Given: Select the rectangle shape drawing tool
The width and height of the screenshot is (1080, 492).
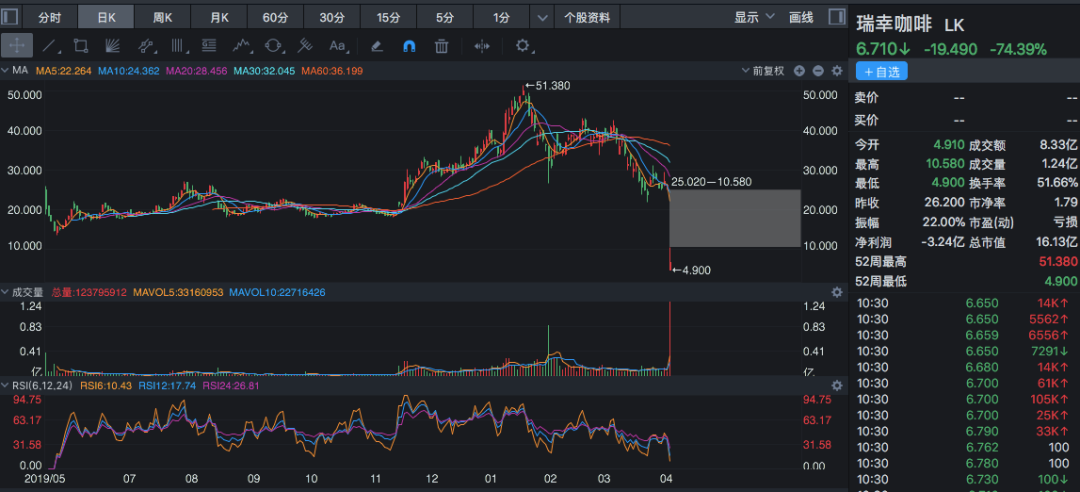Looking at the screenshot, I should click(x=81, y=46).
